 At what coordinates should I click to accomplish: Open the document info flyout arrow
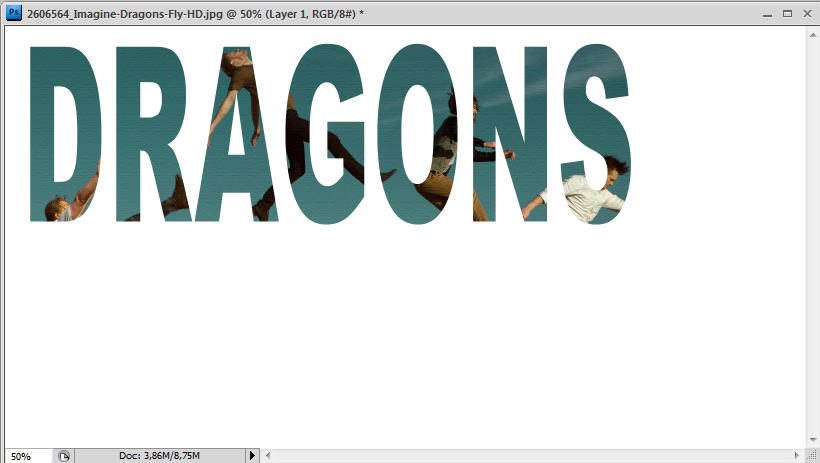[x=252, y=456]
